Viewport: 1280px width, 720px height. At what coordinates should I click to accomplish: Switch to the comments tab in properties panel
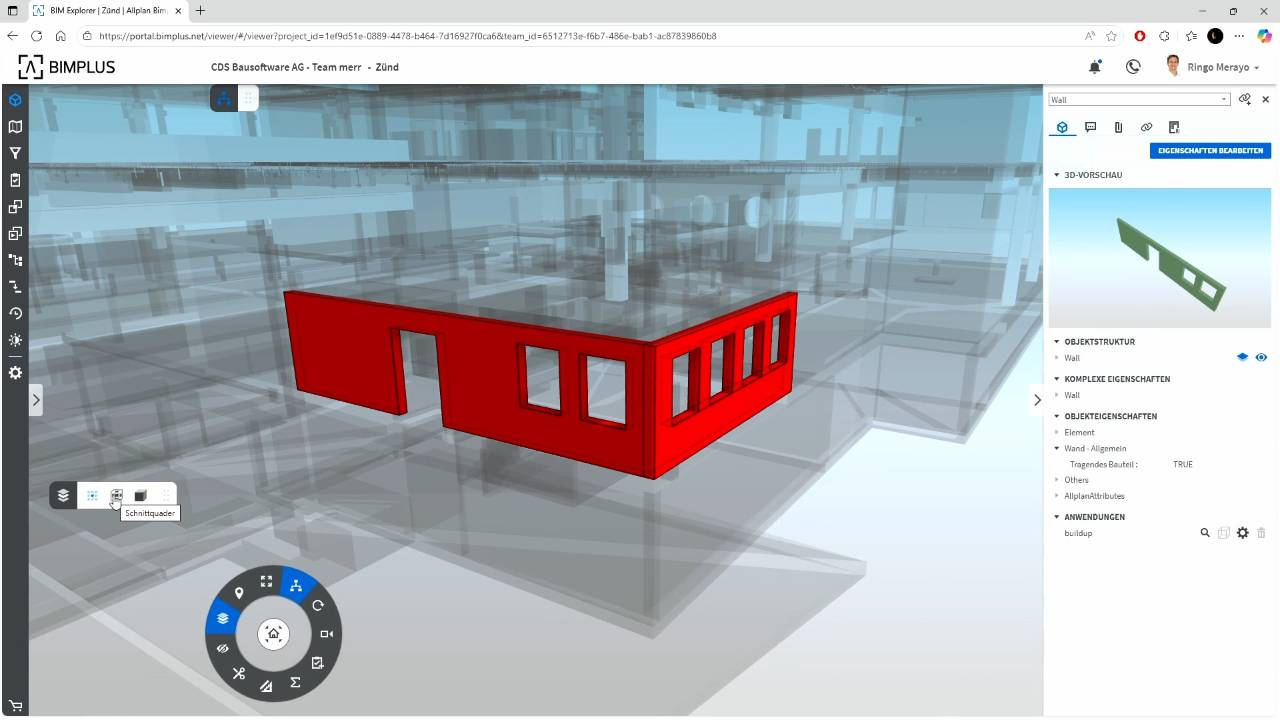(x=1090, y=127)
